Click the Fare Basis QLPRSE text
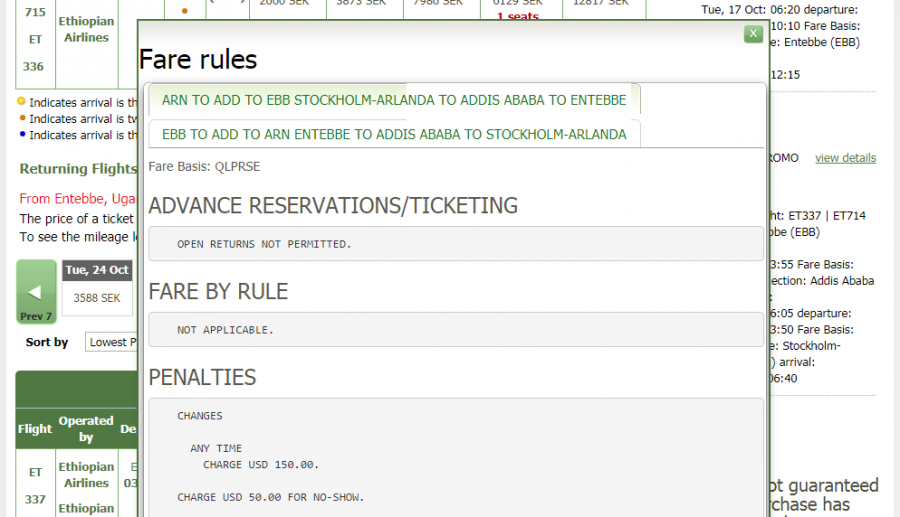 pyautogui.click(x=204, y=167)
